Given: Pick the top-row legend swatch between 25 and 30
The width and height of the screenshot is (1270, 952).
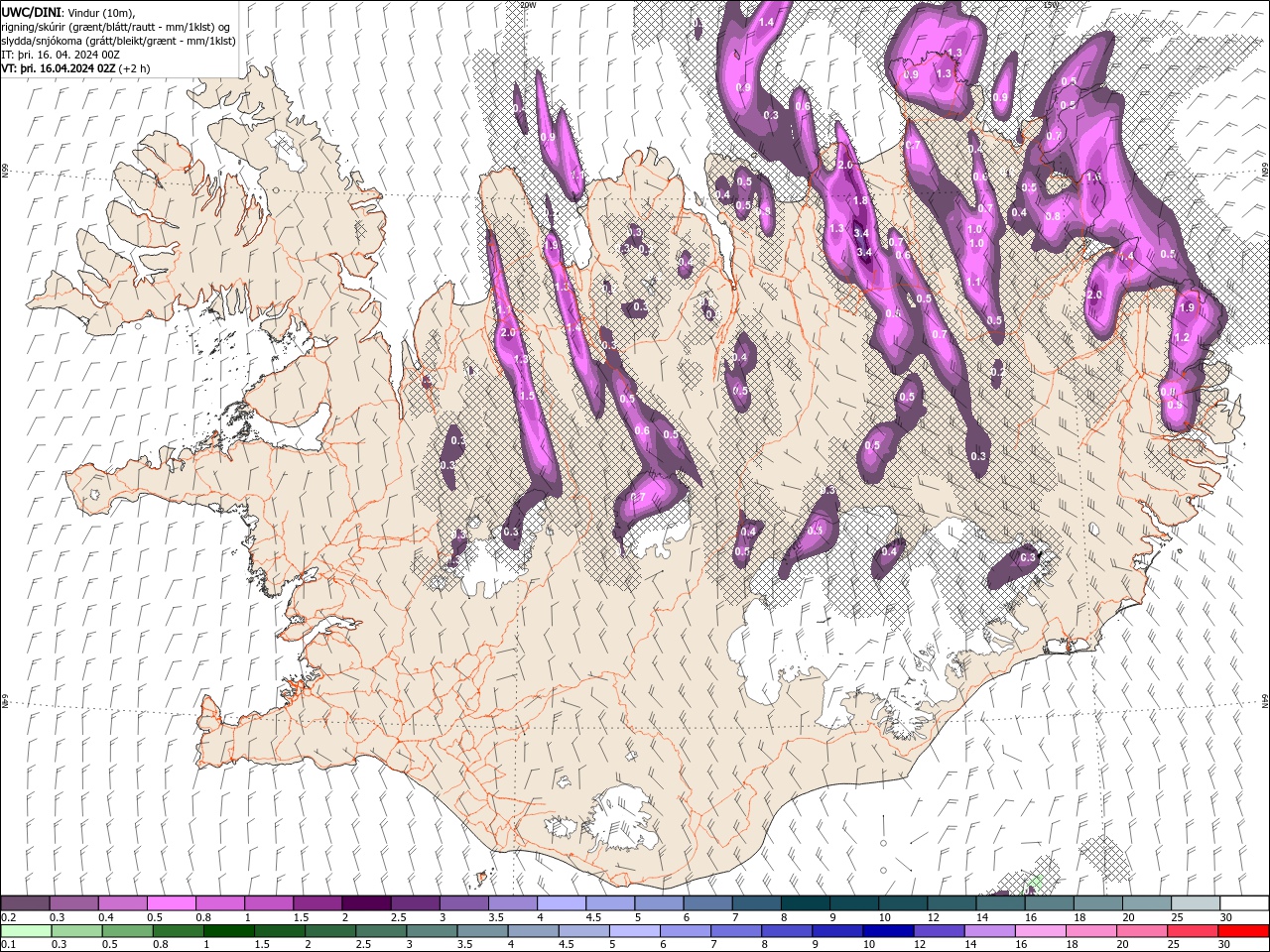Looking at the screenshot, I should pos(1196,903).
